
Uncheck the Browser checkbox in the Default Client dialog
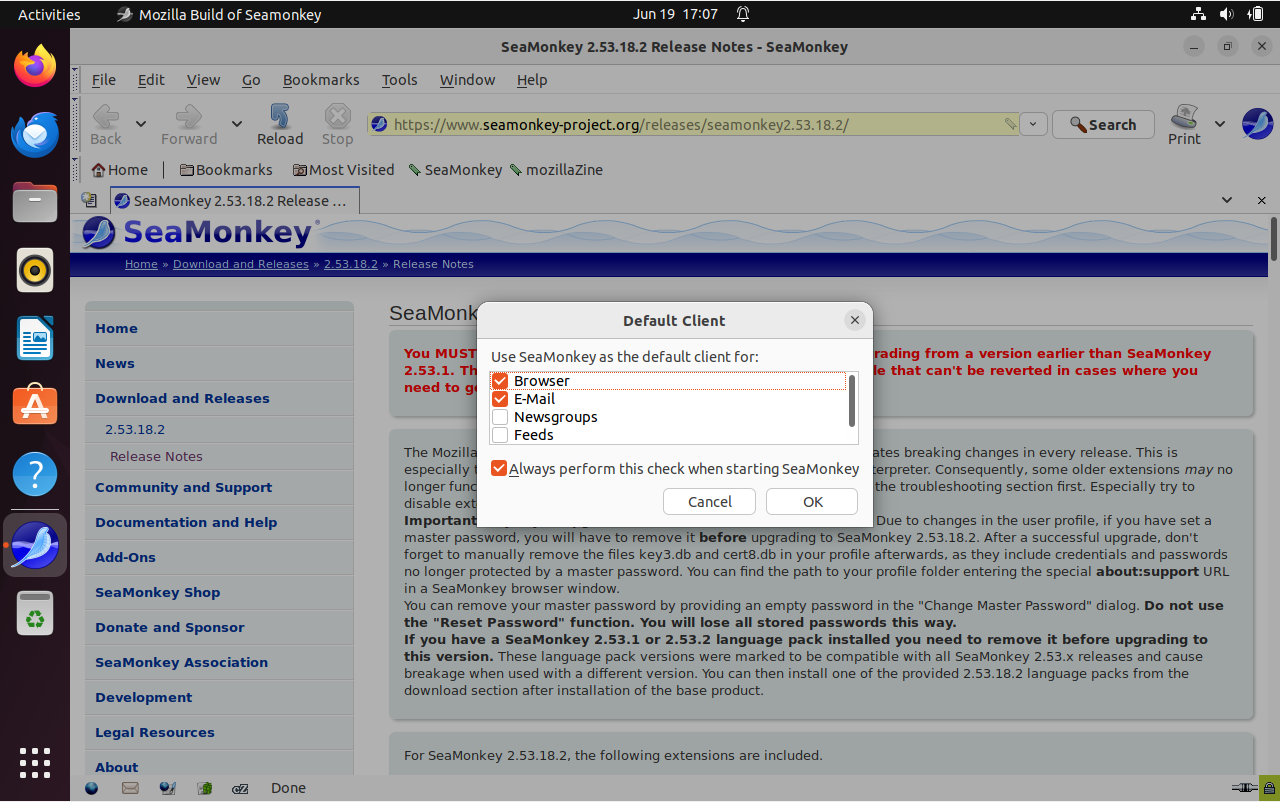pyautogui.click(x=500, y=381)
